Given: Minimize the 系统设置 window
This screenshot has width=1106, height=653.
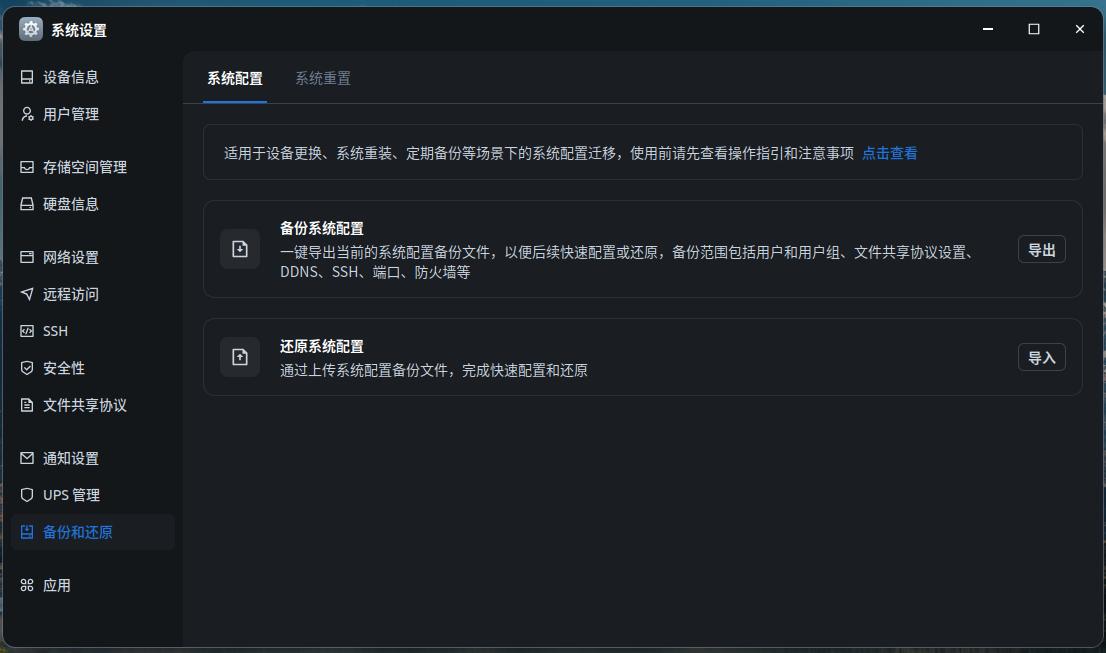Looking at the screenshot, I should (x=988, y=29).
